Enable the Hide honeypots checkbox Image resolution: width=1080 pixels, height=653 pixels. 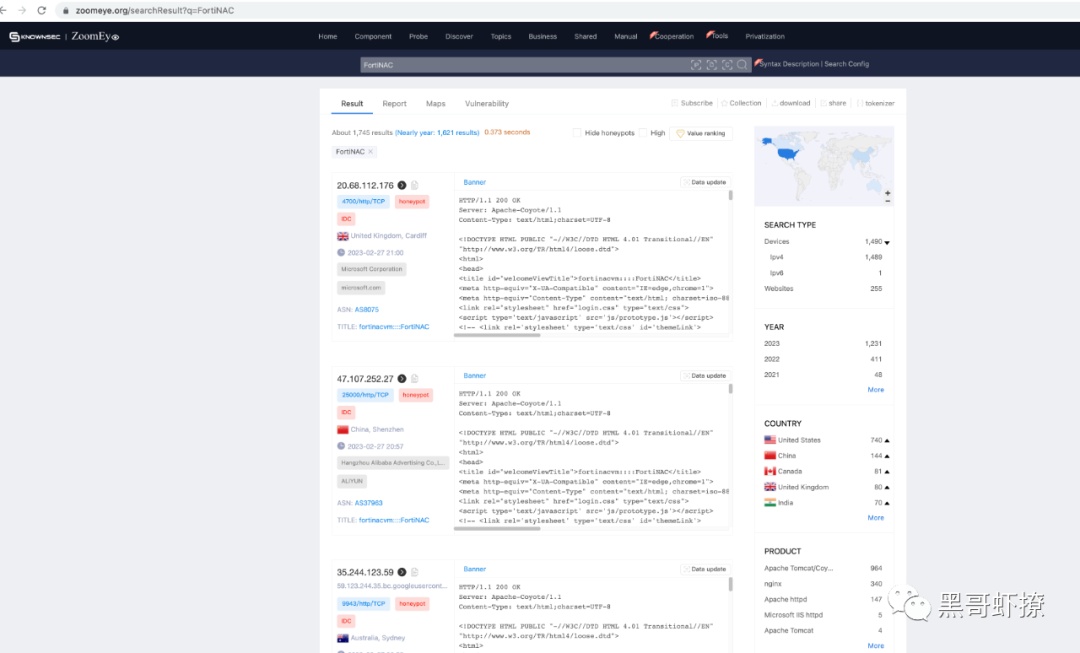[x=577, y=133]
